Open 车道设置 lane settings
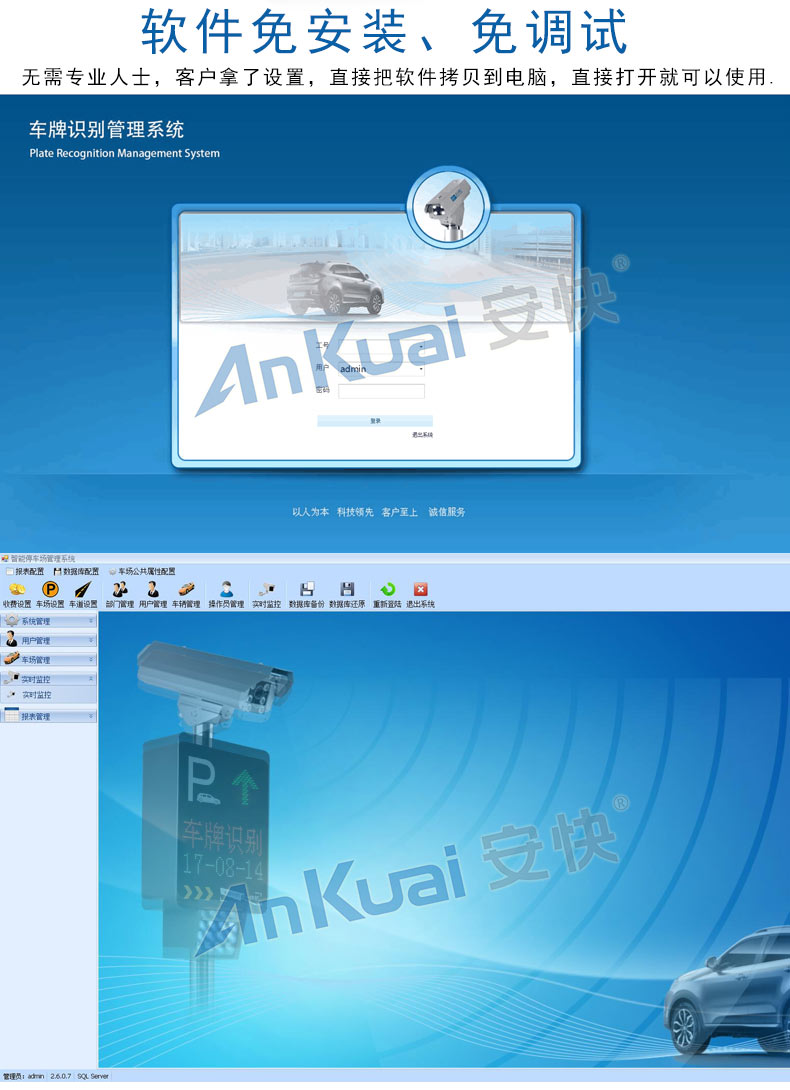790x1090 pixels. (x=83, y=590)
